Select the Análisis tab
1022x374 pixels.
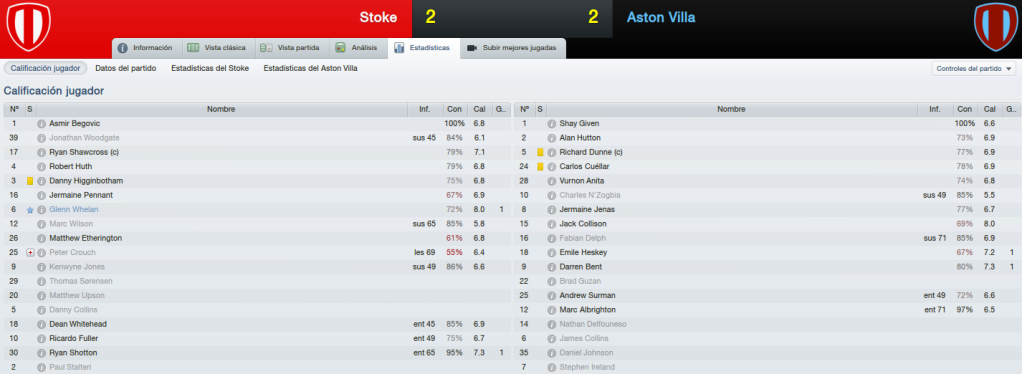[357, 48]
